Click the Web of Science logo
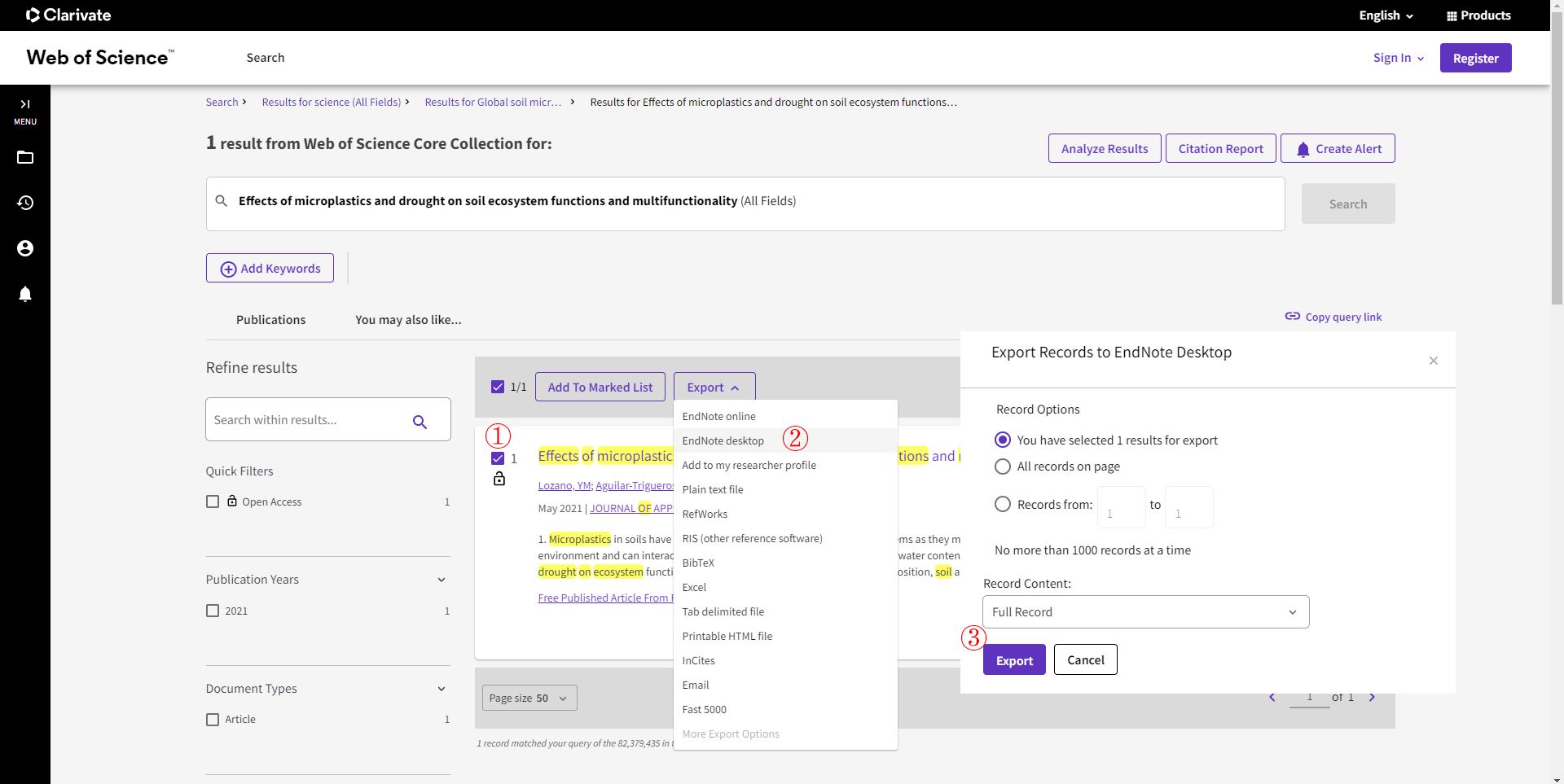This screenshot has width=1564, height=784. point(100,58)
